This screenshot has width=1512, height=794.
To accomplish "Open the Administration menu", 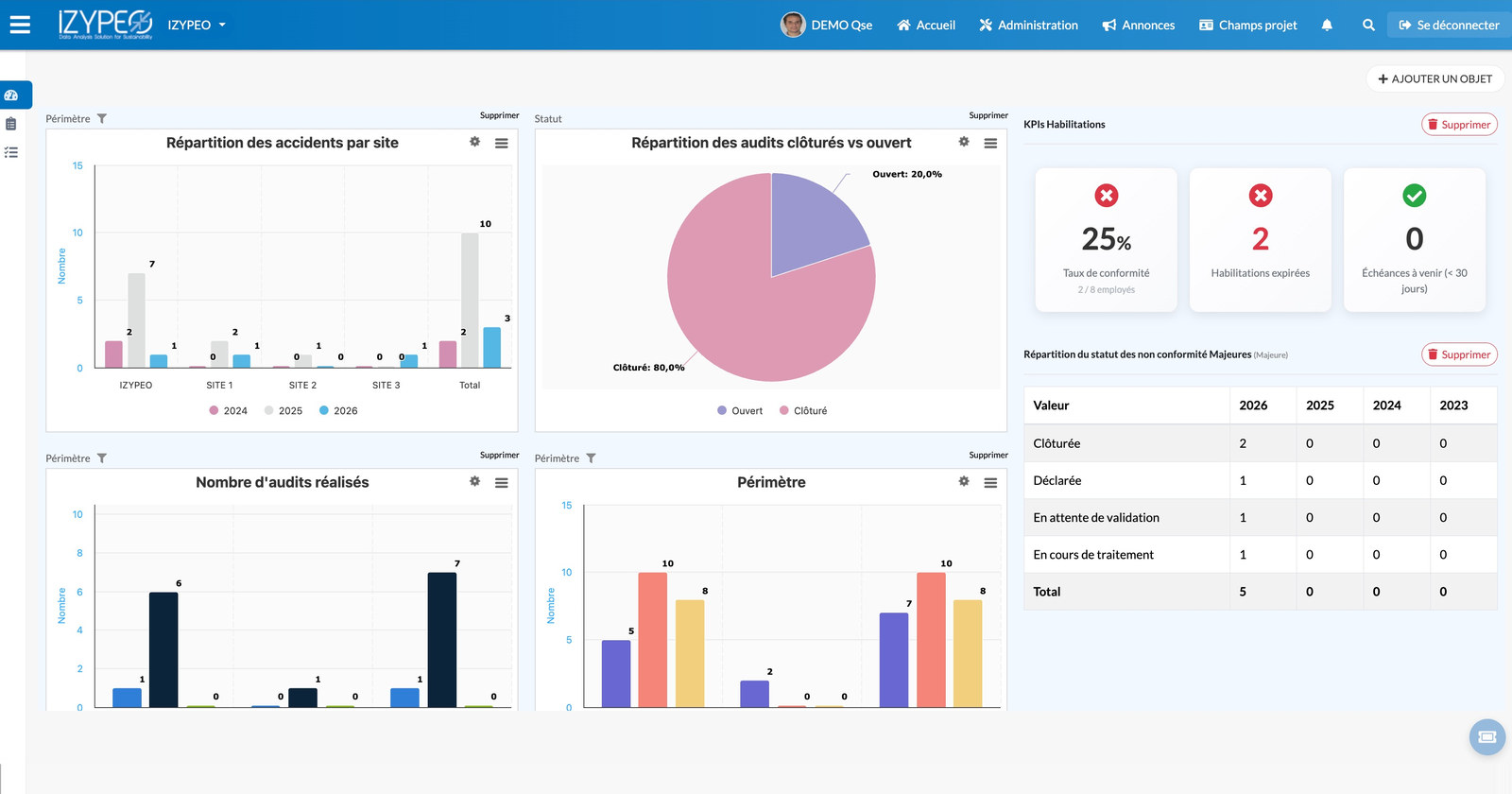I will (1028, 25).
